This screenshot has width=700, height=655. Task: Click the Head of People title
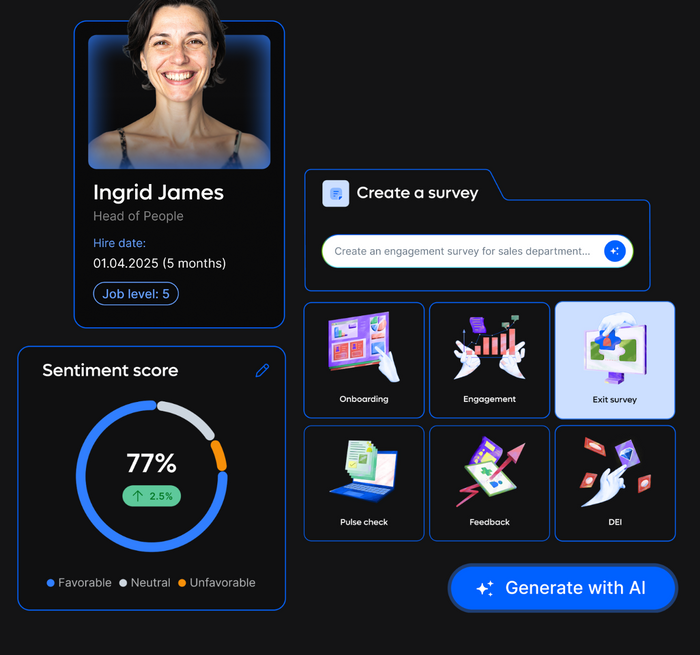coord(138,216)
